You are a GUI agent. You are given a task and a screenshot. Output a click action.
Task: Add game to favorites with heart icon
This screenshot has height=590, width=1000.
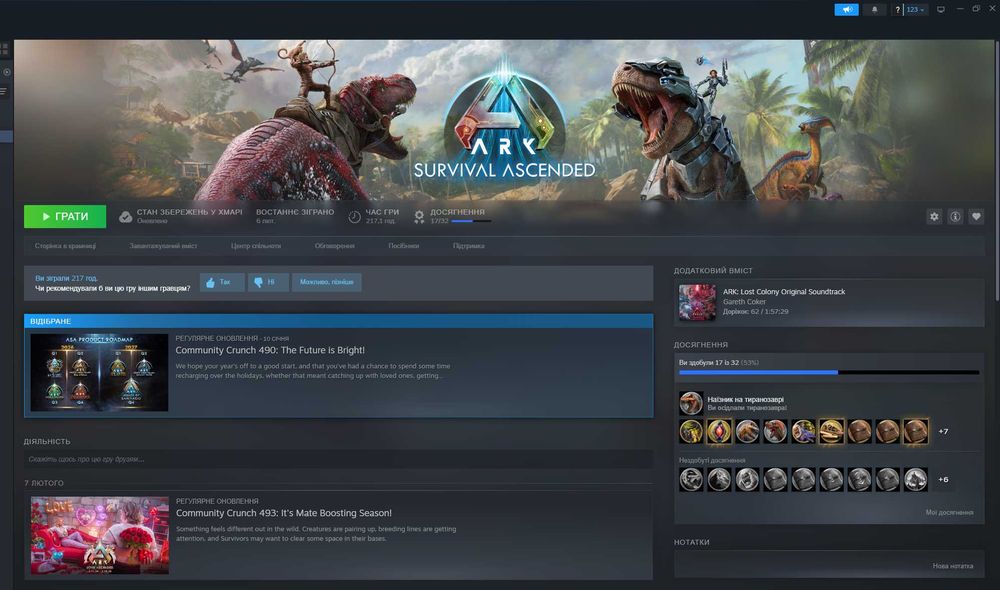tap(976, 217)
